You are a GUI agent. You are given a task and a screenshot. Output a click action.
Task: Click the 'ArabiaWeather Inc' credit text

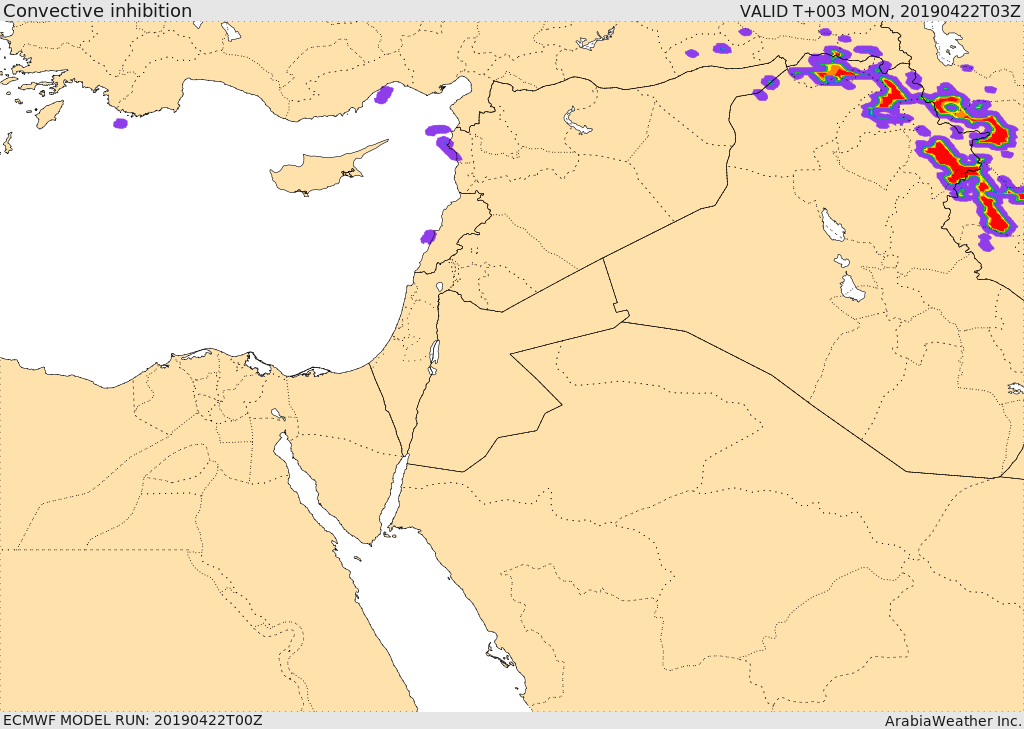pos(953,721)
